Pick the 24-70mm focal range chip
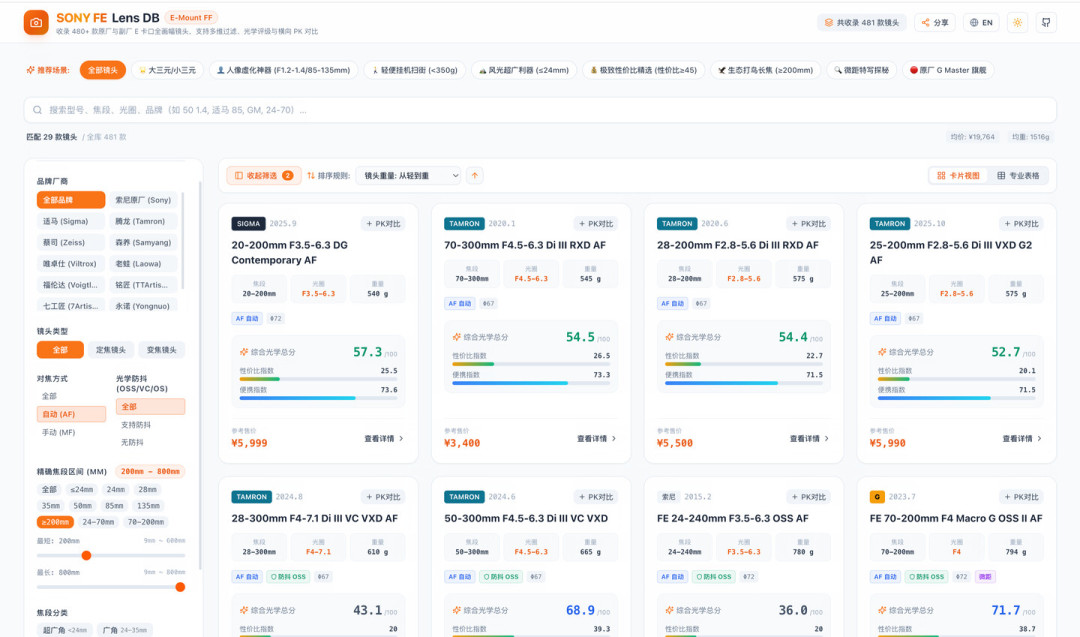This screenshot has height=637, width=1080. pos(98,522)
